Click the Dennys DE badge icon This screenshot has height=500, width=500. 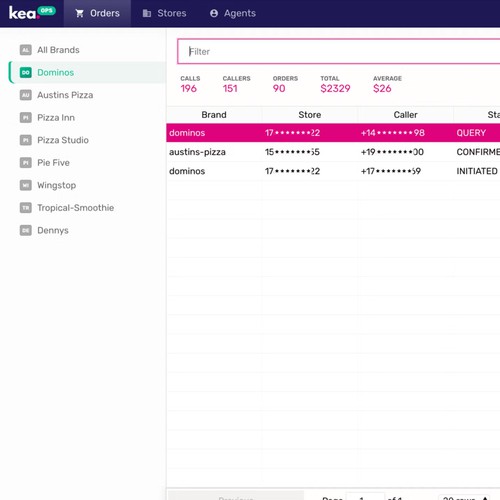coord(26,230)
